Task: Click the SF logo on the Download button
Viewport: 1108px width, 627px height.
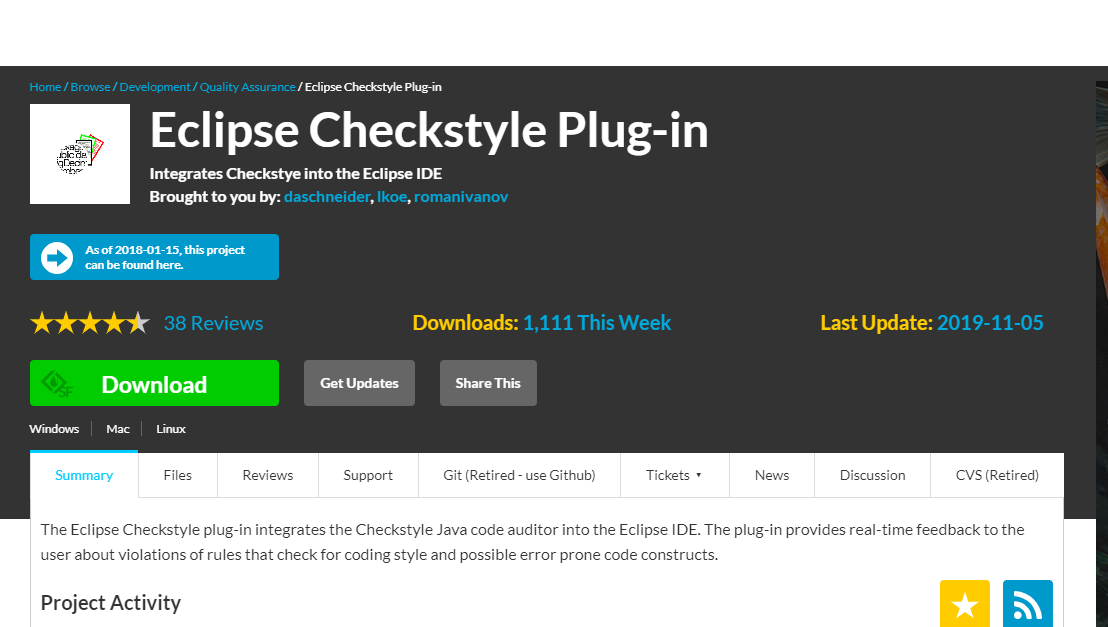Action: [x=57, y=384]
